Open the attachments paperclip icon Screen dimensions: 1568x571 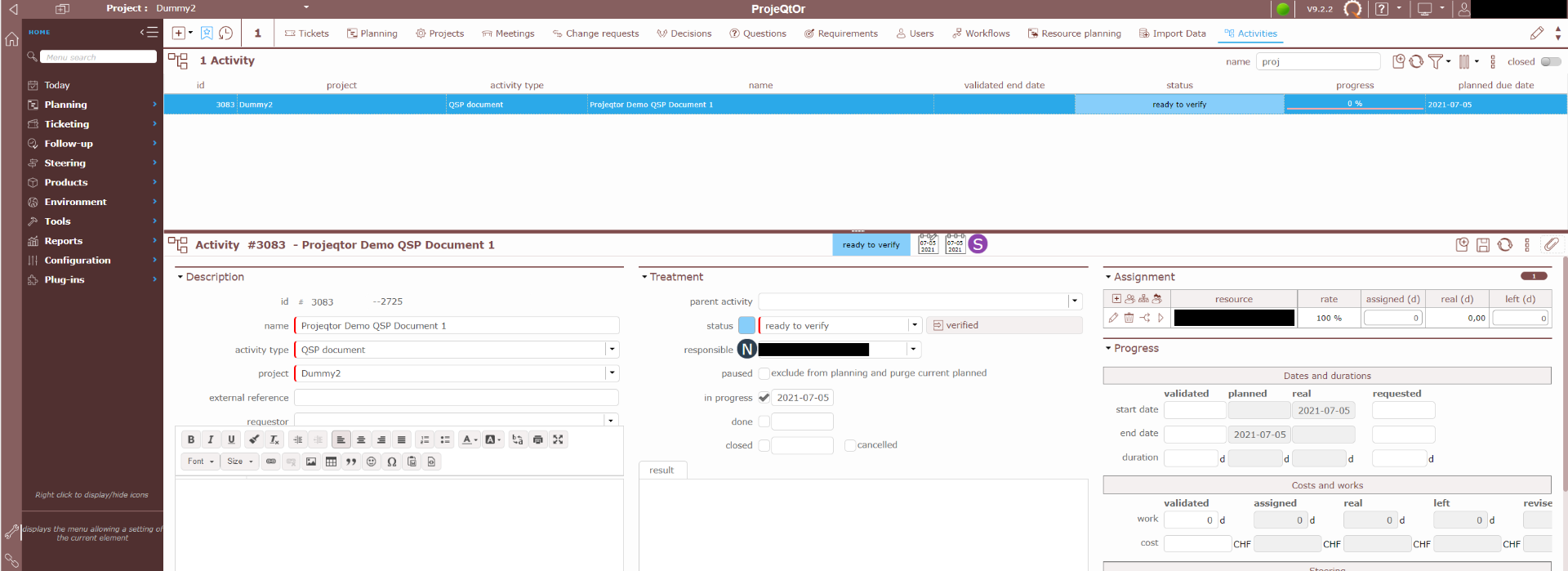coord(1551,245)
